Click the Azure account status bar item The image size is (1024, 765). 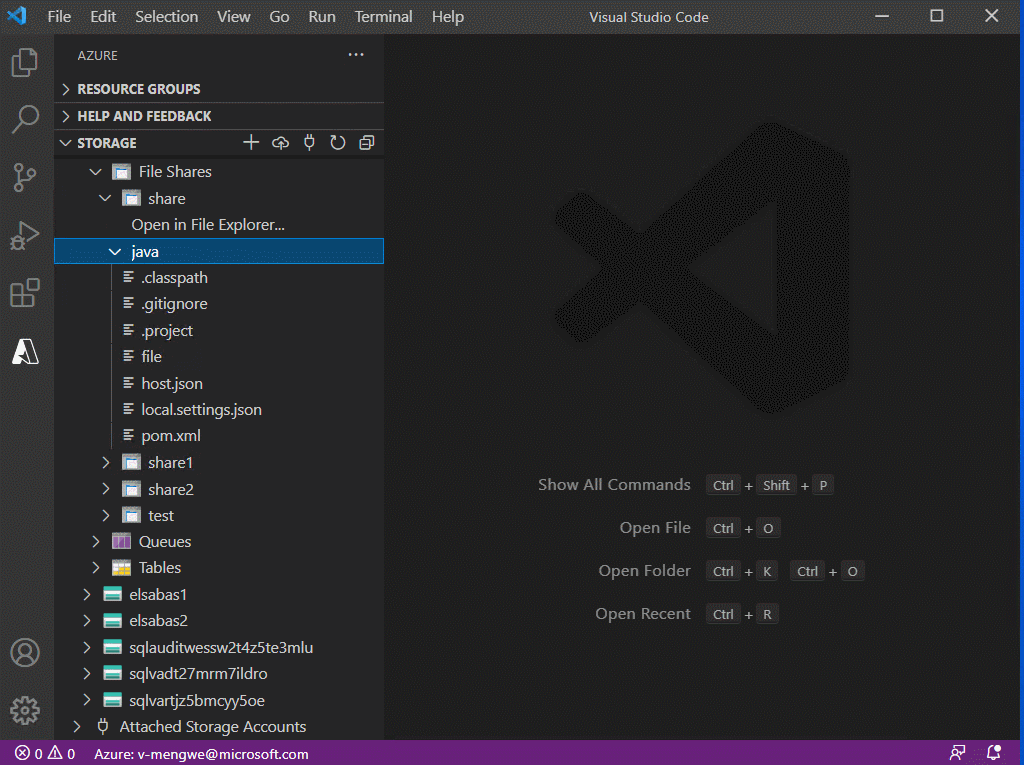click(x=201, y=754)
